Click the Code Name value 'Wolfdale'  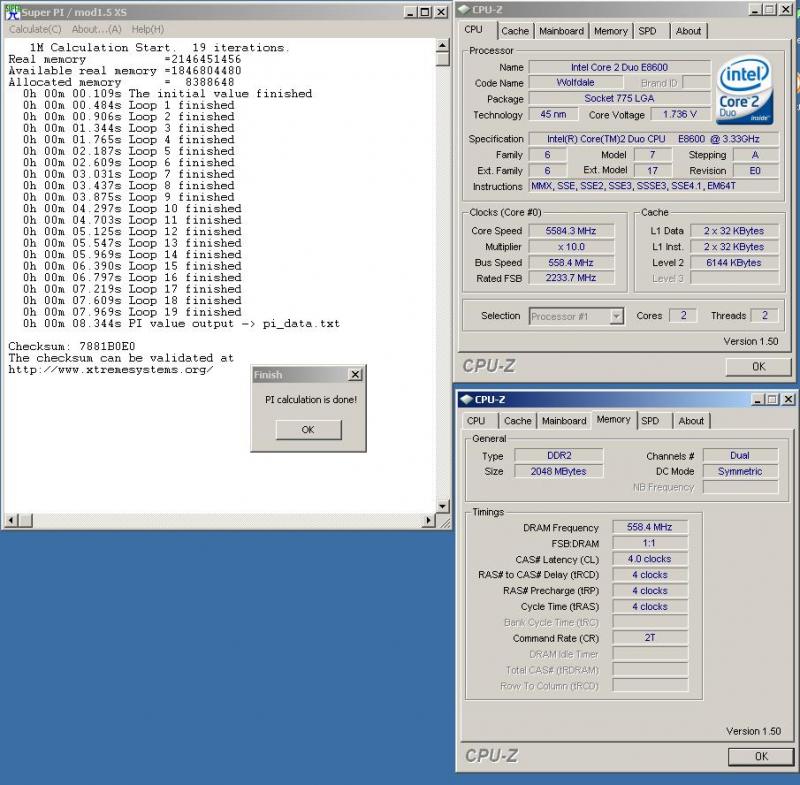(576, 83)
